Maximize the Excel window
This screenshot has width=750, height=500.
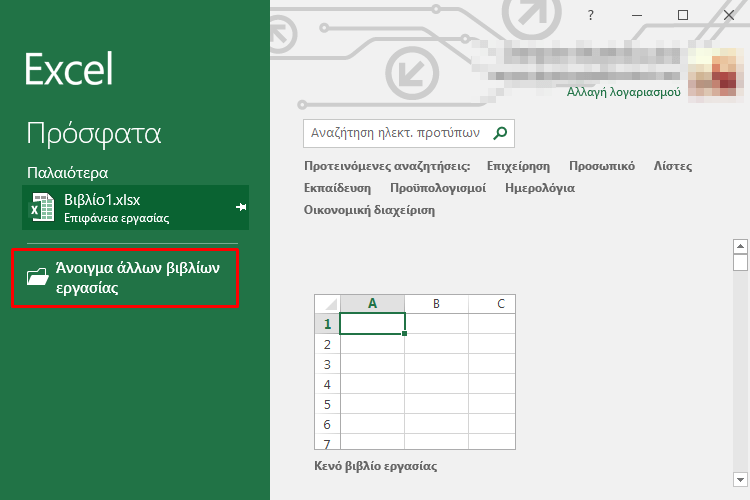pyautogui.click(x=683, y=15)
